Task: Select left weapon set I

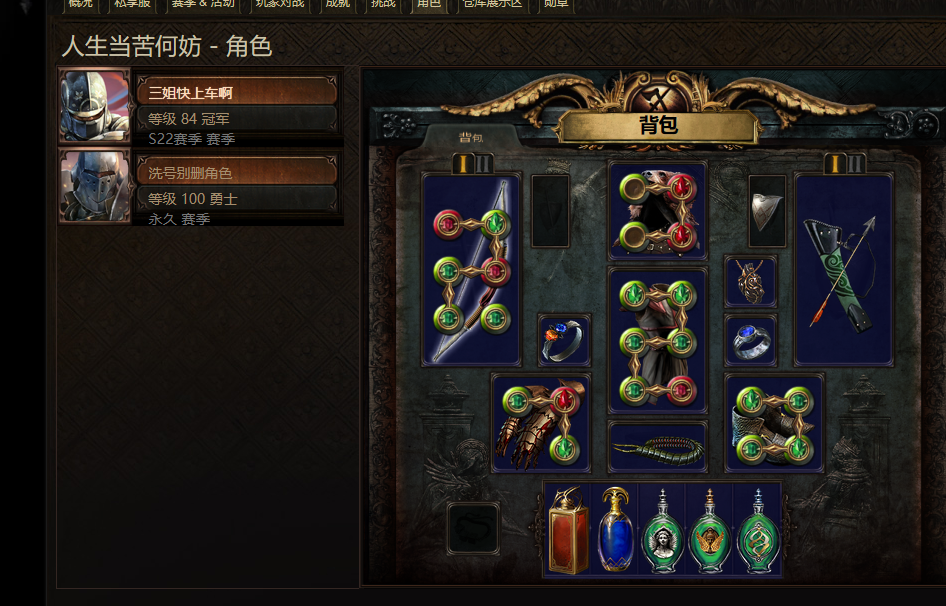Action: 463,164
